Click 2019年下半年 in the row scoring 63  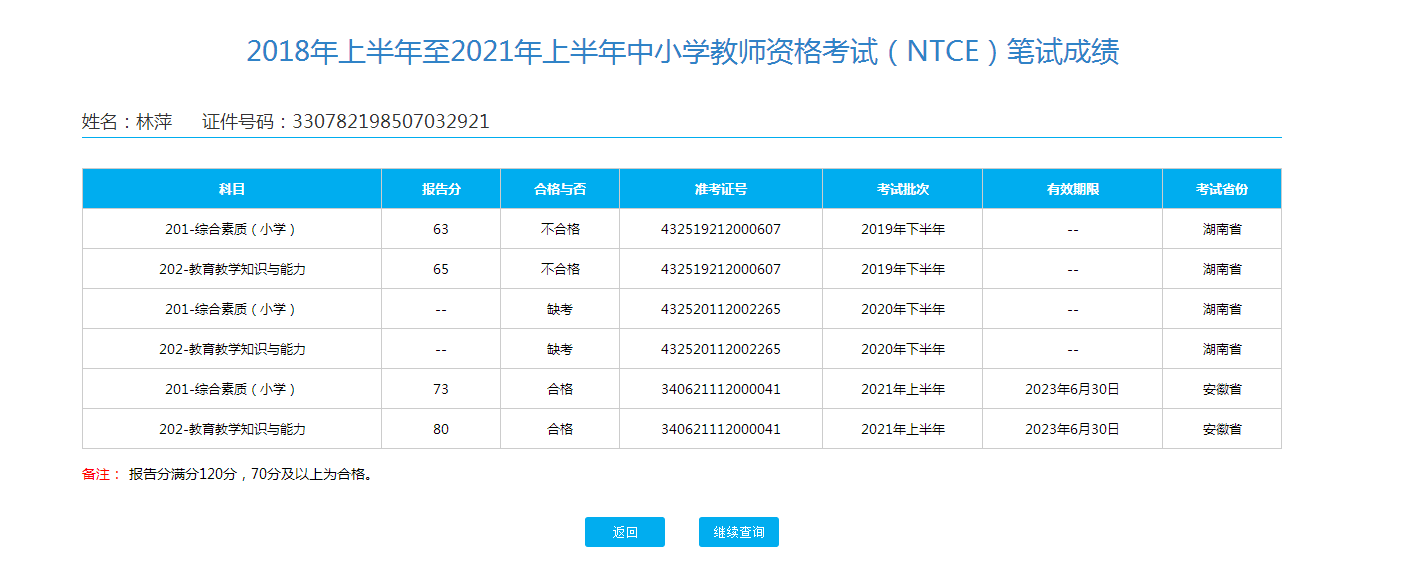[903, 229]
